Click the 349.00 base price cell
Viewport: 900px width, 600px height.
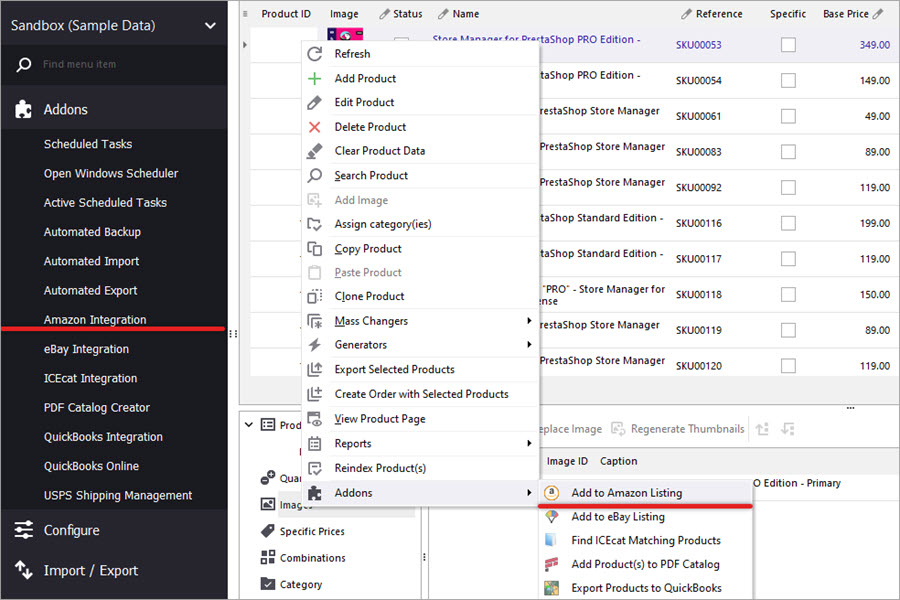pos(875,45)
